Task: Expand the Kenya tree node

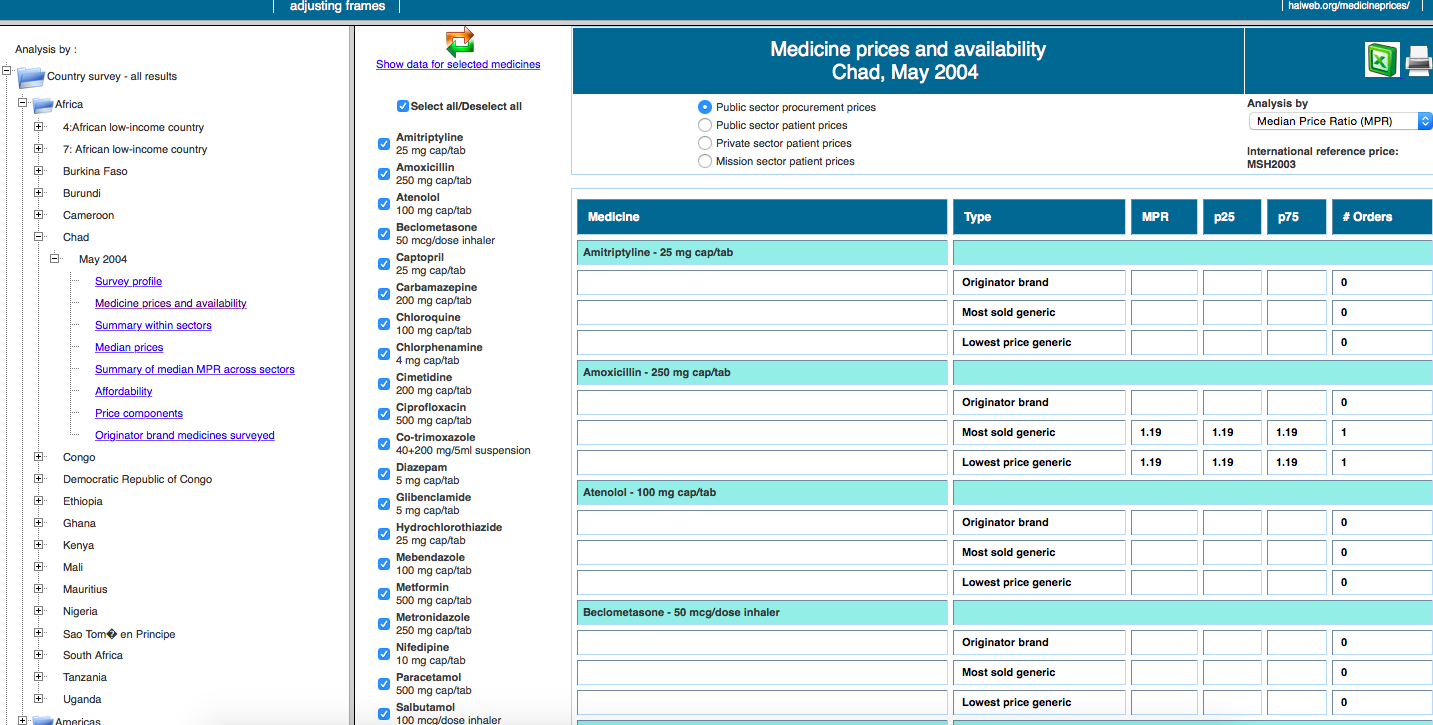Action: pos(39,545)
